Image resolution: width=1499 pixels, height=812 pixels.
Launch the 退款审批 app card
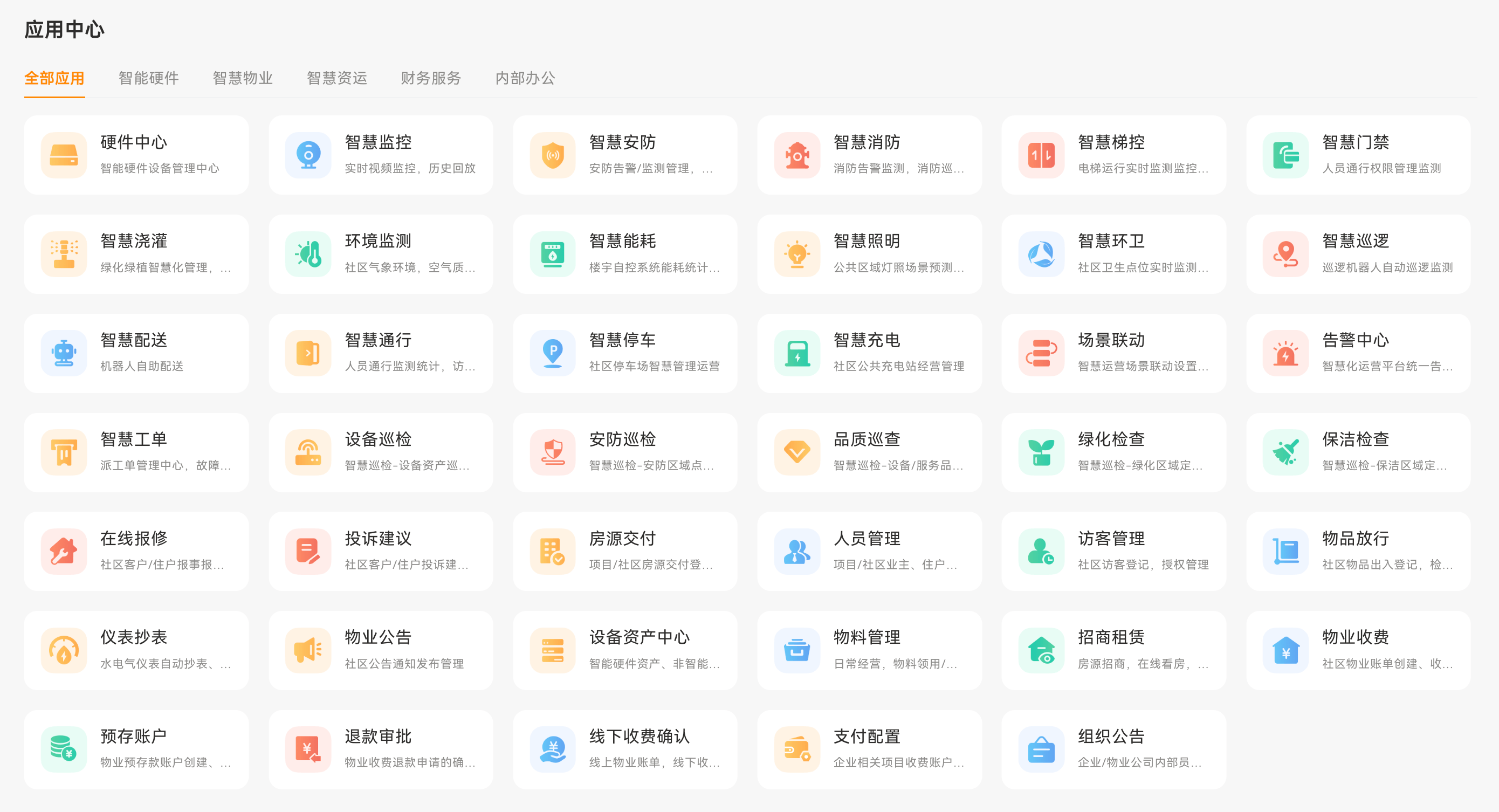click(x=381, y=749)
